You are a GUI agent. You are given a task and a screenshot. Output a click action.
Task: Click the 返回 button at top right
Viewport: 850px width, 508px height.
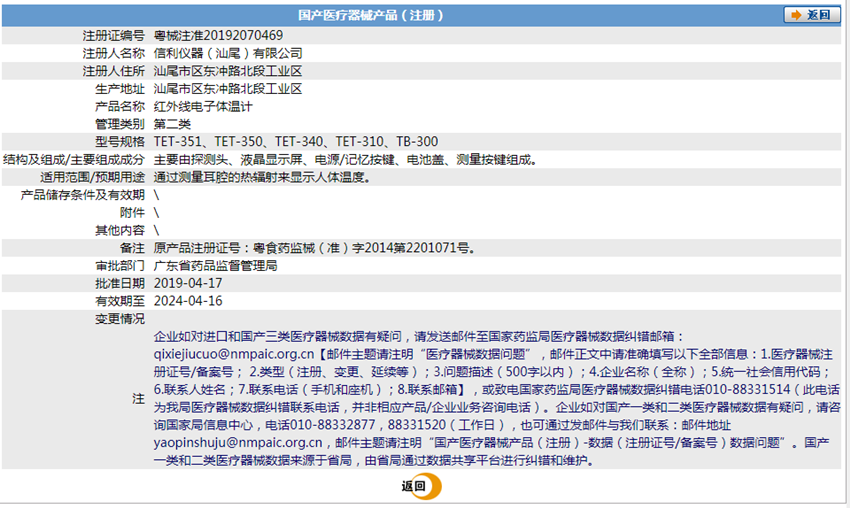810,15
